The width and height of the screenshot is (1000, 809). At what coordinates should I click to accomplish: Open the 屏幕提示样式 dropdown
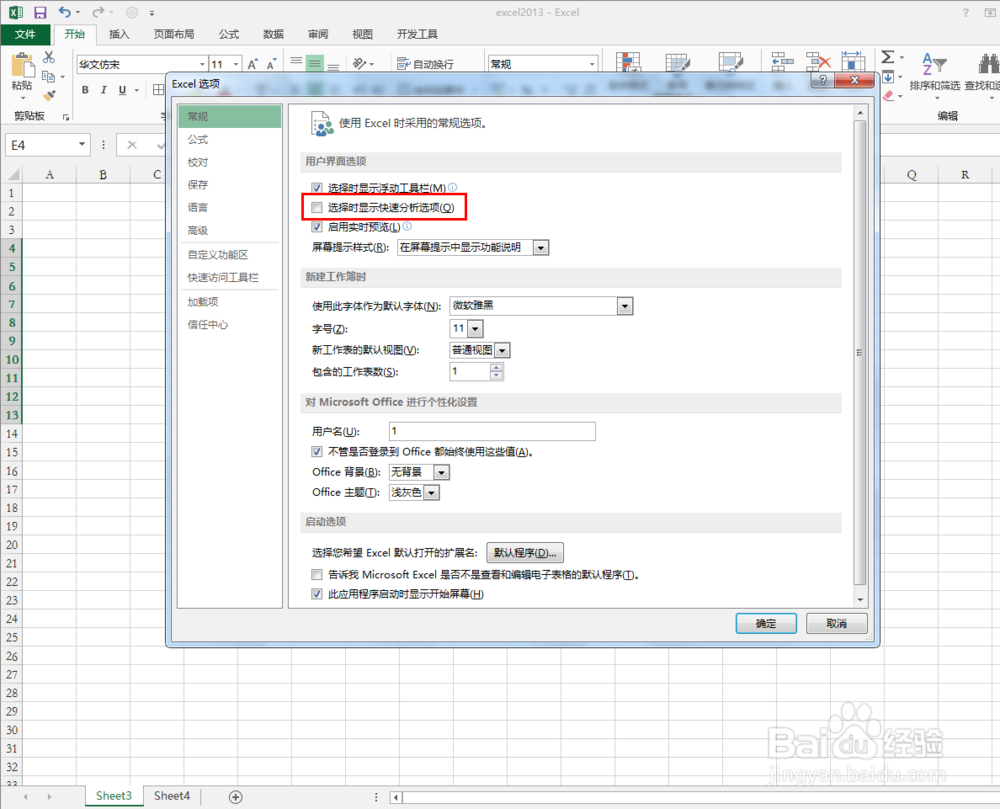click(541, 247)
